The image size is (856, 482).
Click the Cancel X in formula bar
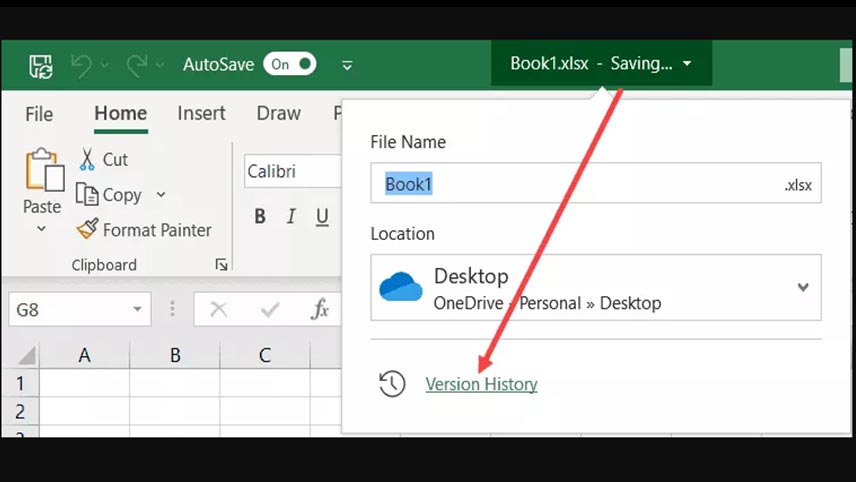(x=219, y=310)
